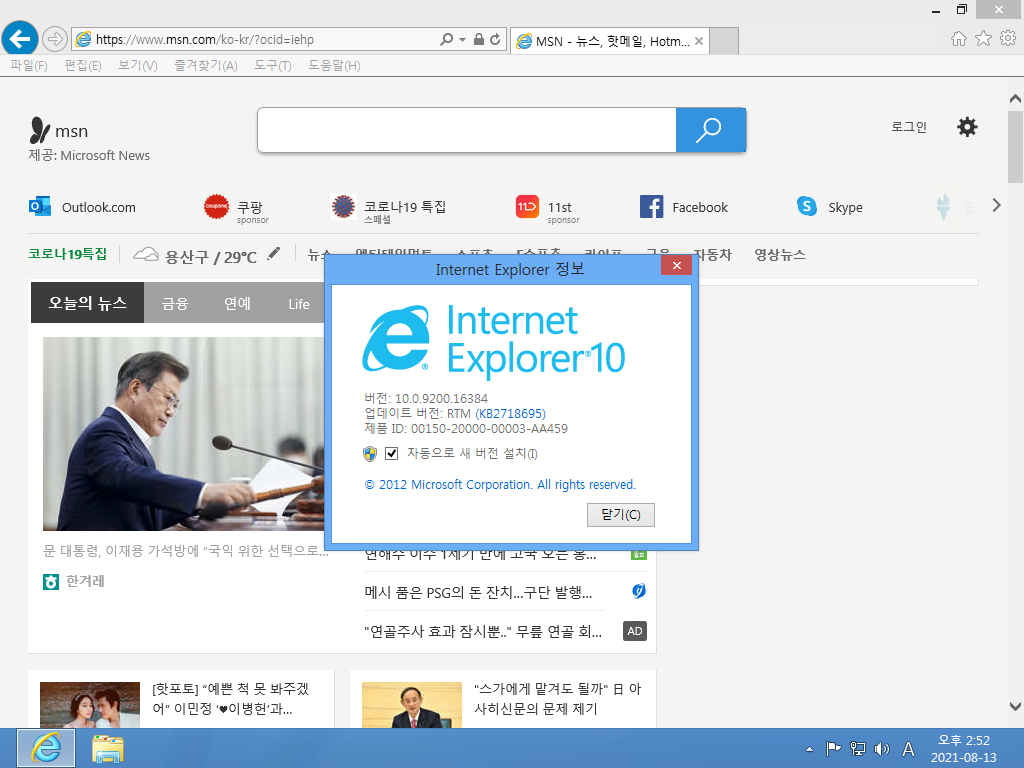Image resolution: width=1024 pixels, height=768 pixels.
Task: Open the address bar dropdown arrow
Action: pos(462,39)
